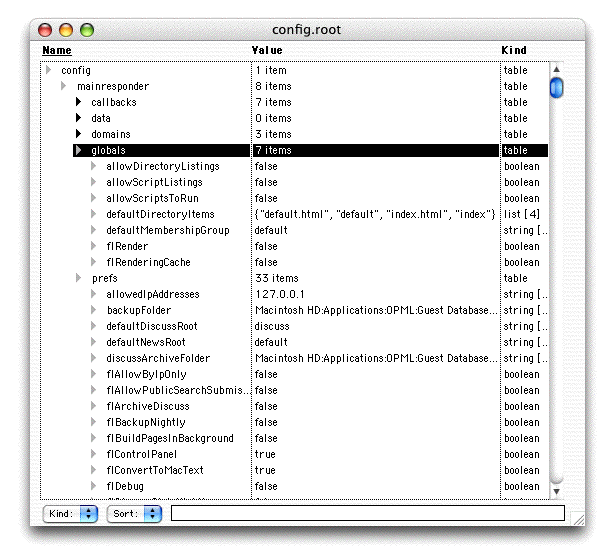This screenshot has height=559, width=610.
Task: Collapse the root config triangle
Action: pos(48,70)
